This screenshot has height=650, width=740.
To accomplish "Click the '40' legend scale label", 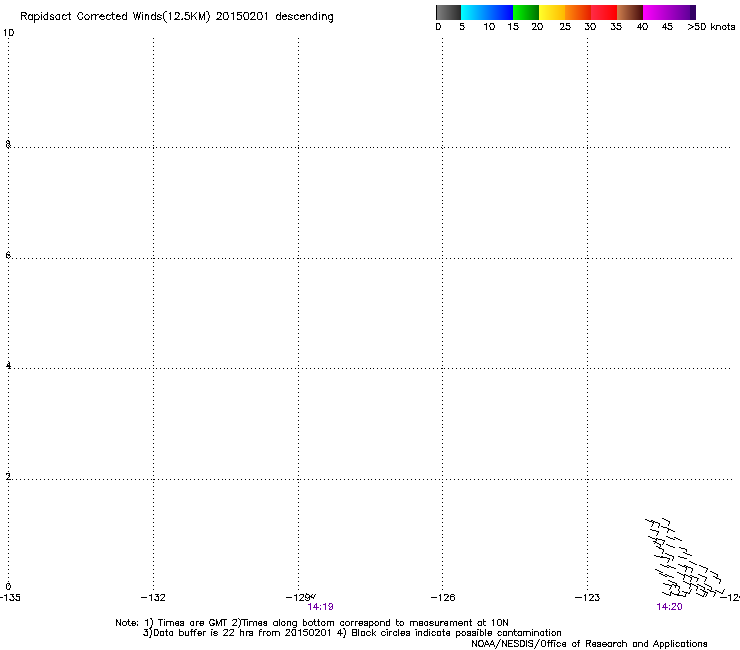I will click(642, 27).
